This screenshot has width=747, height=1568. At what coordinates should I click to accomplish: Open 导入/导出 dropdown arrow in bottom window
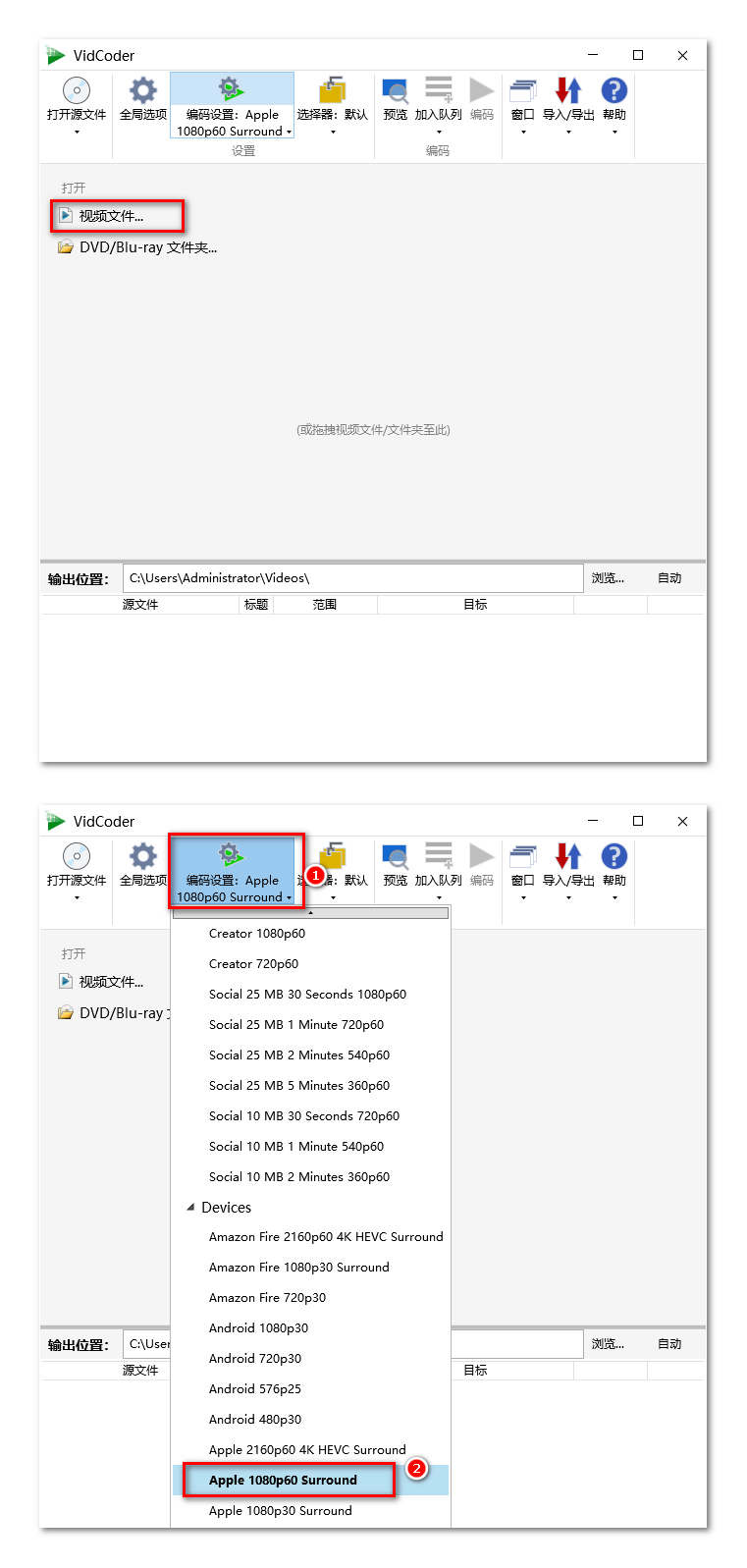click(x=568, y=897)
